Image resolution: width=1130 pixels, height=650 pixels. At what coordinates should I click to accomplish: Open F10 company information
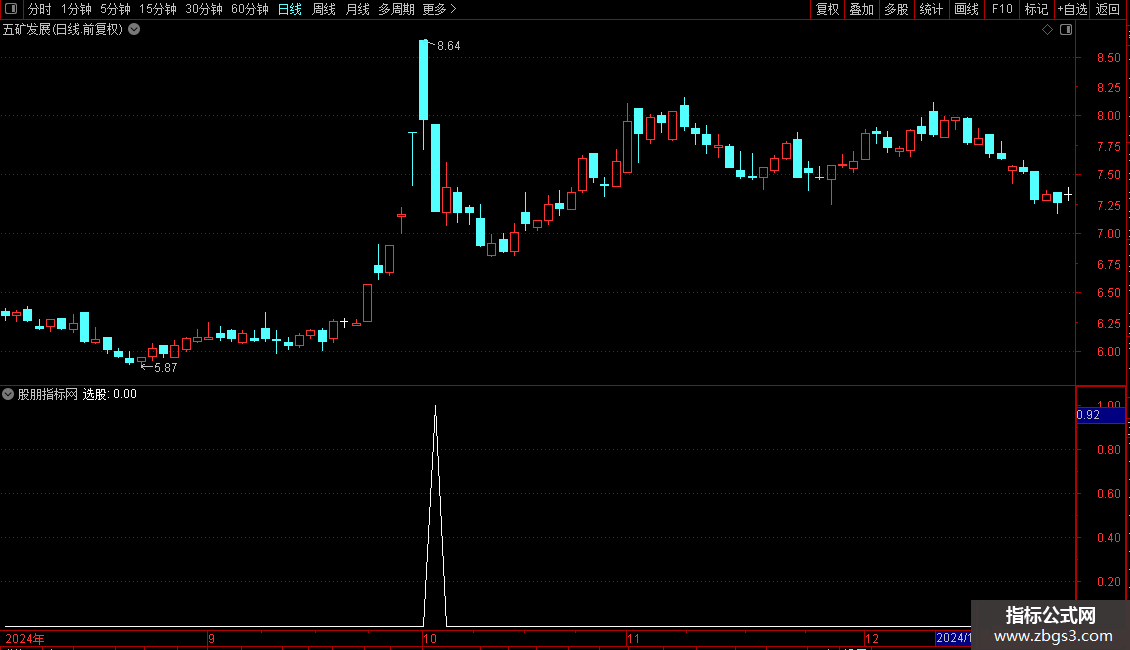point(1002,9)
